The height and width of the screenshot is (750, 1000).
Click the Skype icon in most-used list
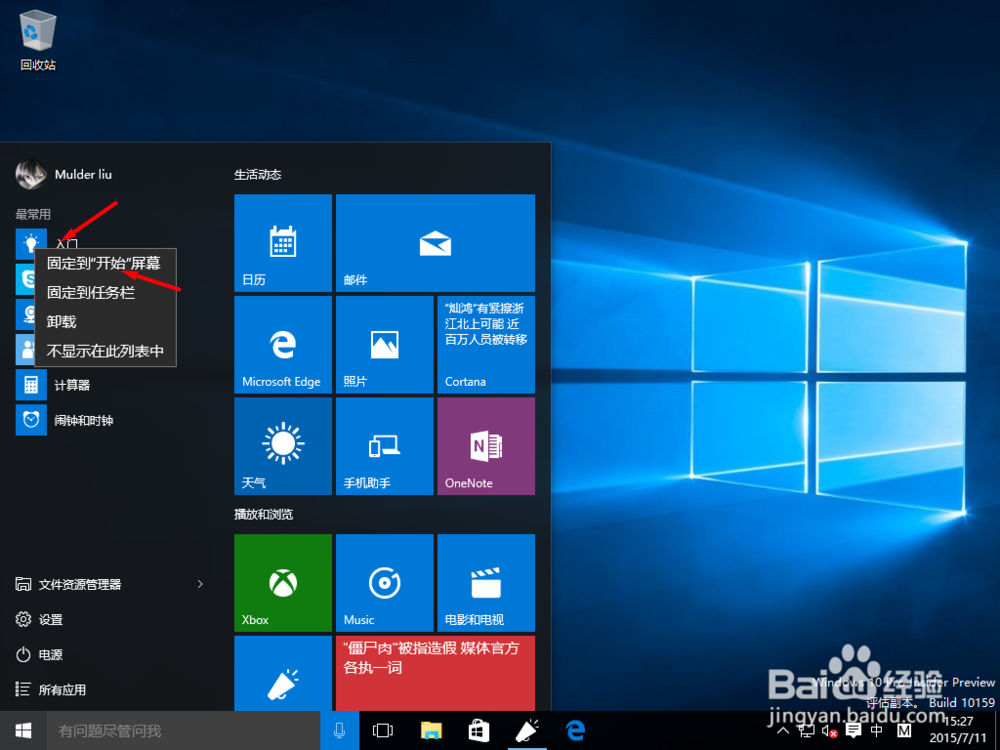(25, 279)
